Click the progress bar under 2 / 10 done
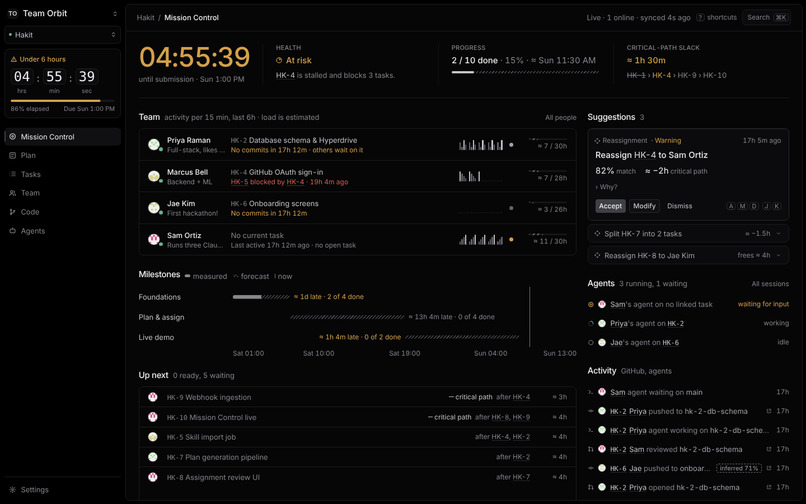The height and width of the screenshot is (504, 806). pyautogui.click(x=525, y=72)
